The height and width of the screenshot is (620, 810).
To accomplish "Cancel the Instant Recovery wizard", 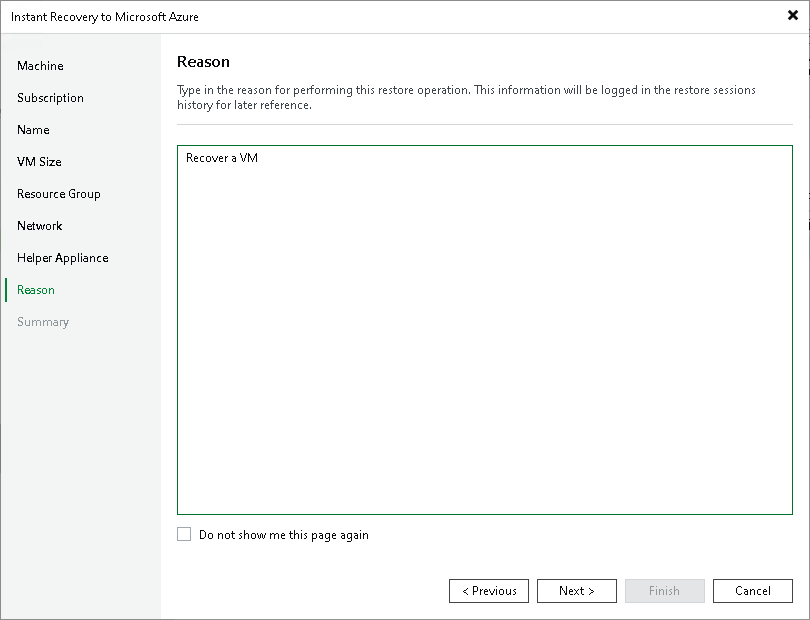I will (x=753, y=591).
